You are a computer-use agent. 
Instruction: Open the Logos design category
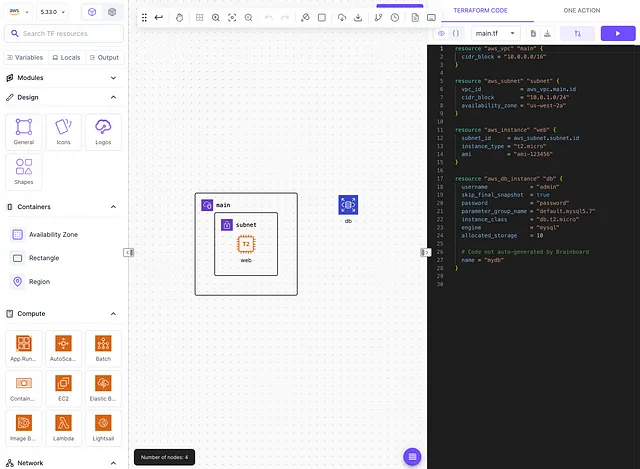pyautogui.click(x=103, y=132)
